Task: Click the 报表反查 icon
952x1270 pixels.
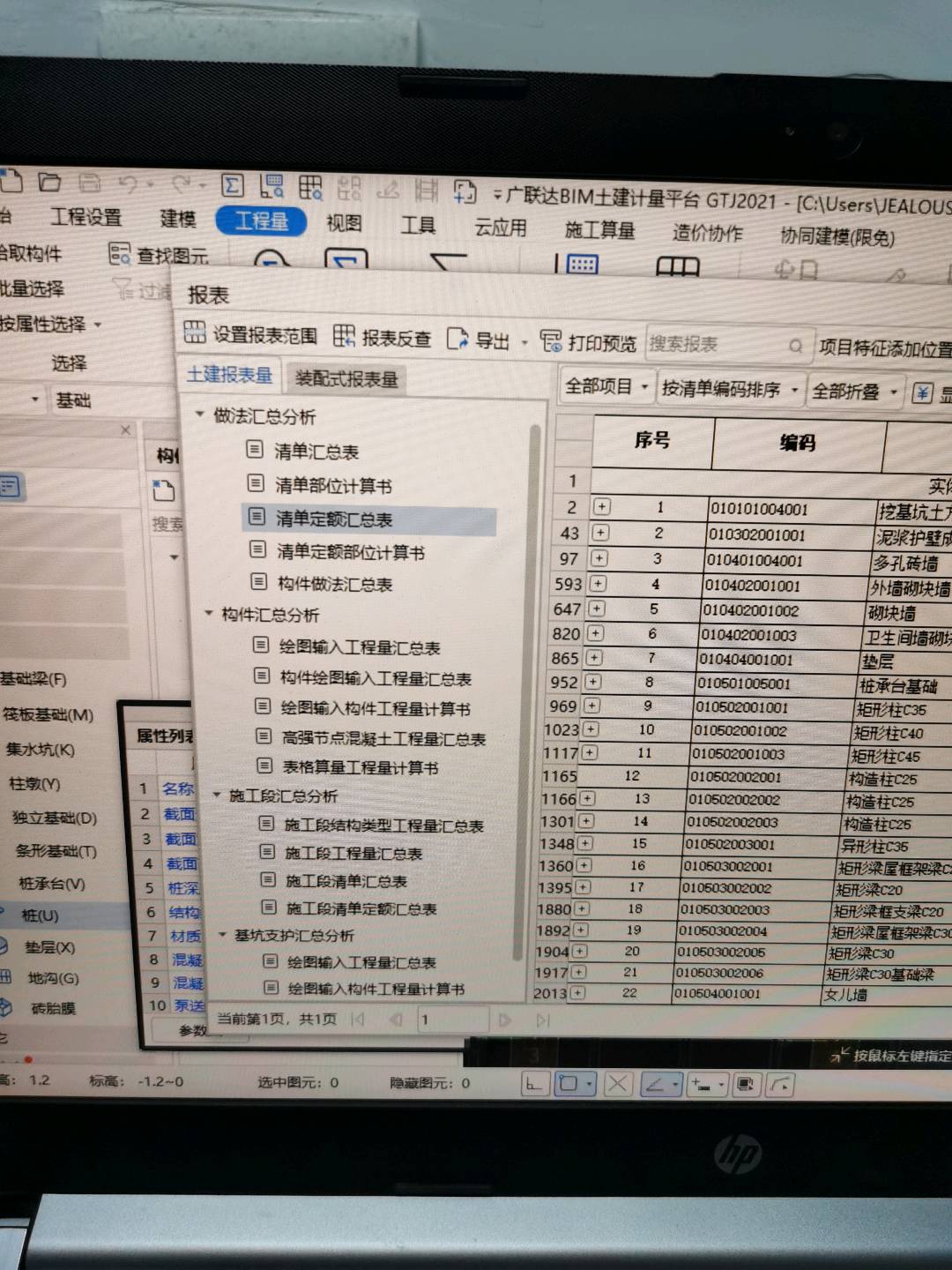Action: [344, 336]
